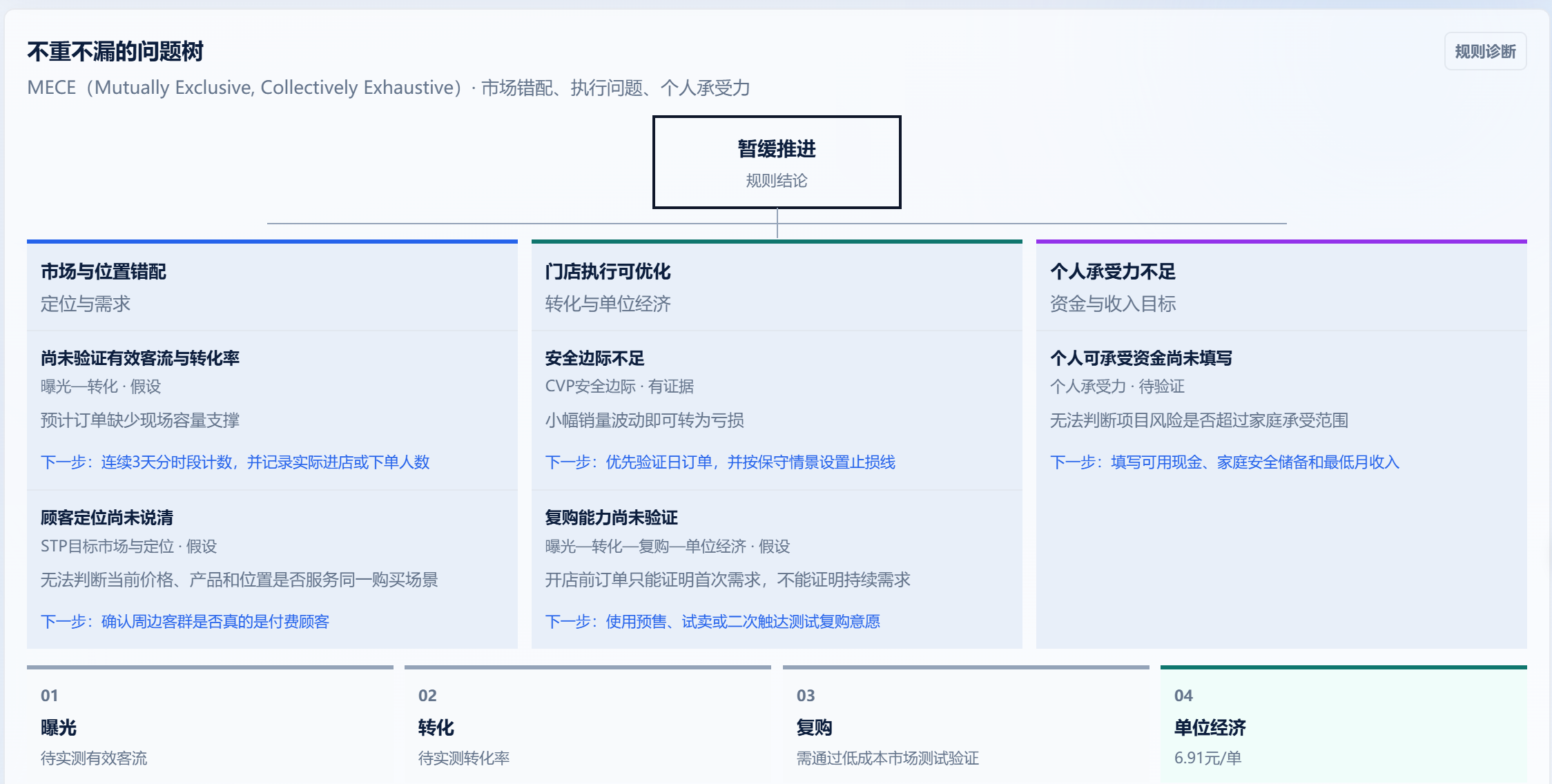Follow next step 优先验证日订单并设置止损线
1552x784 pixels.
721,462
